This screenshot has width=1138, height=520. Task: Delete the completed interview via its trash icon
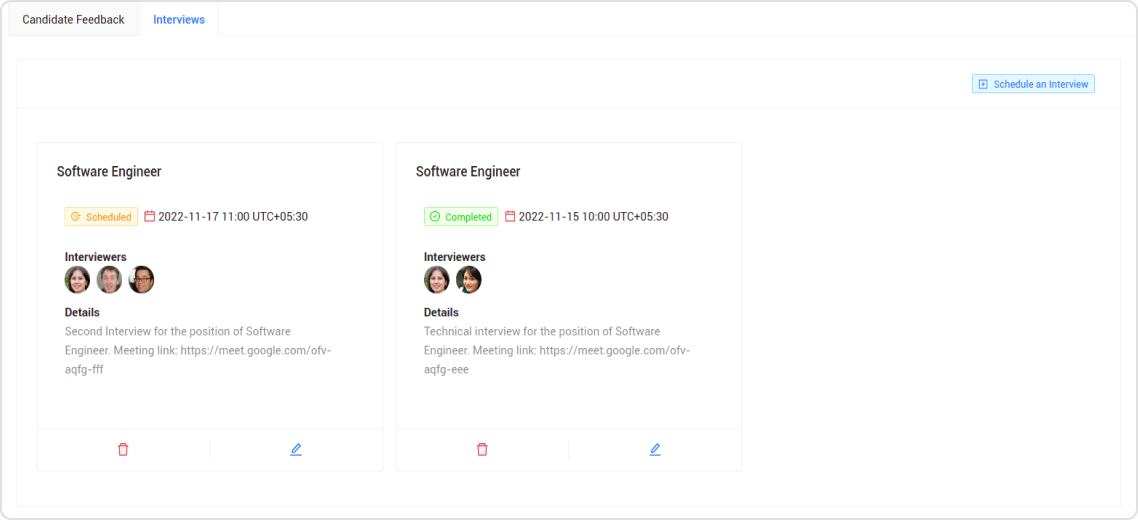click(x=482, y=450)
